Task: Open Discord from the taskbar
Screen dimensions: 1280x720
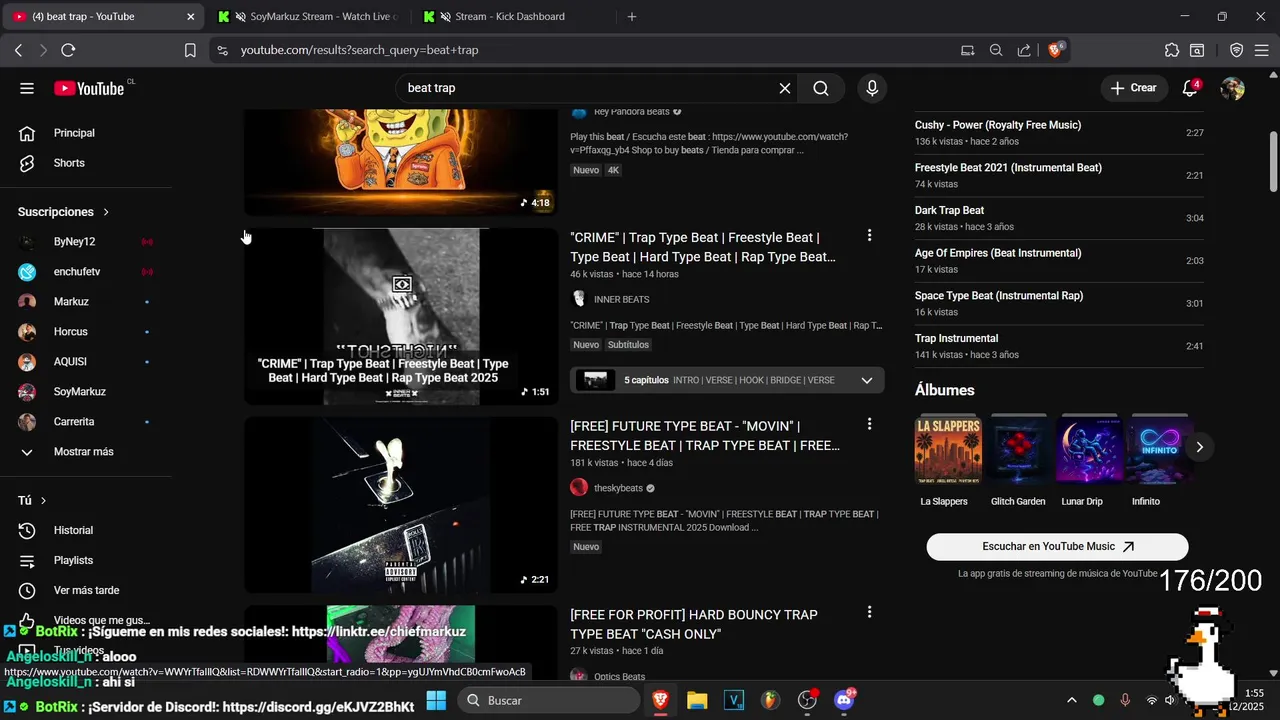Action: (844, 700)
